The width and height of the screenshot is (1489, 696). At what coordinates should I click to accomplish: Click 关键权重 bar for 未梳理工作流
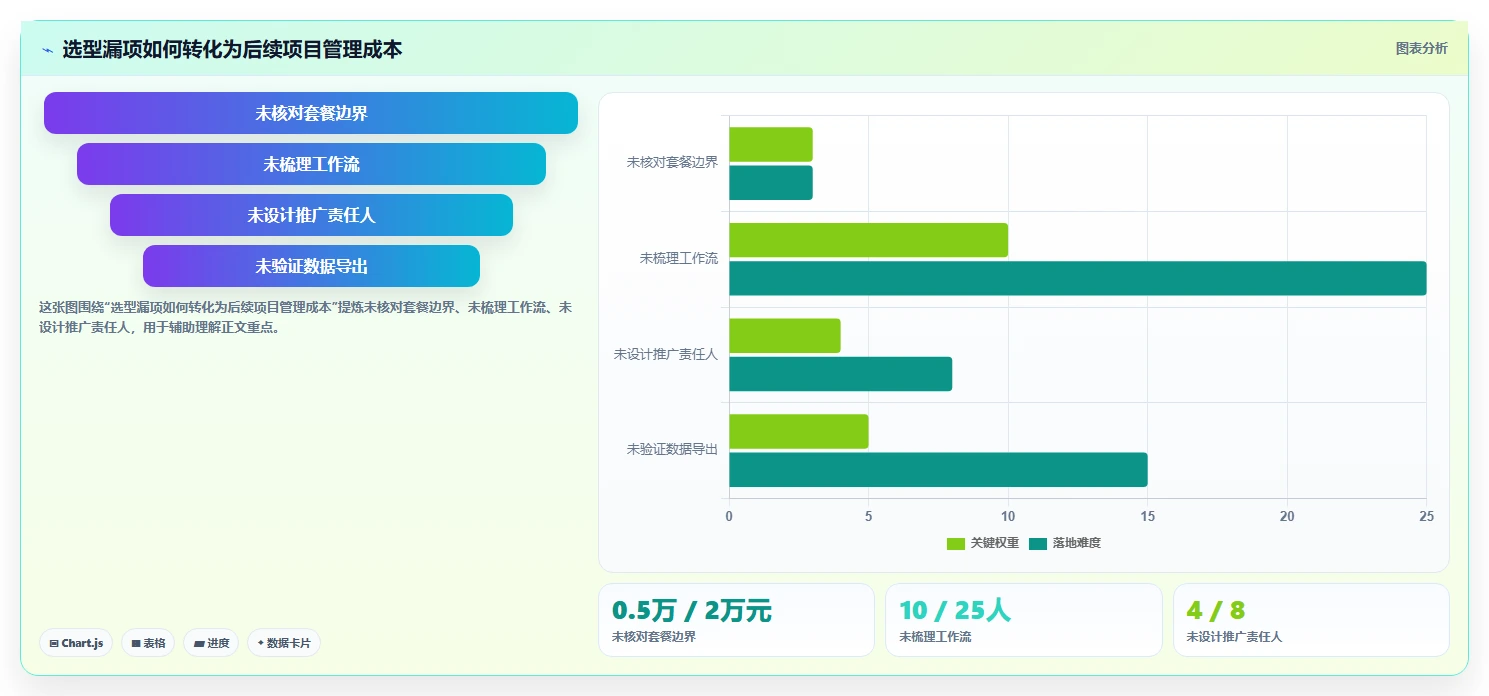tap(868, 240)
